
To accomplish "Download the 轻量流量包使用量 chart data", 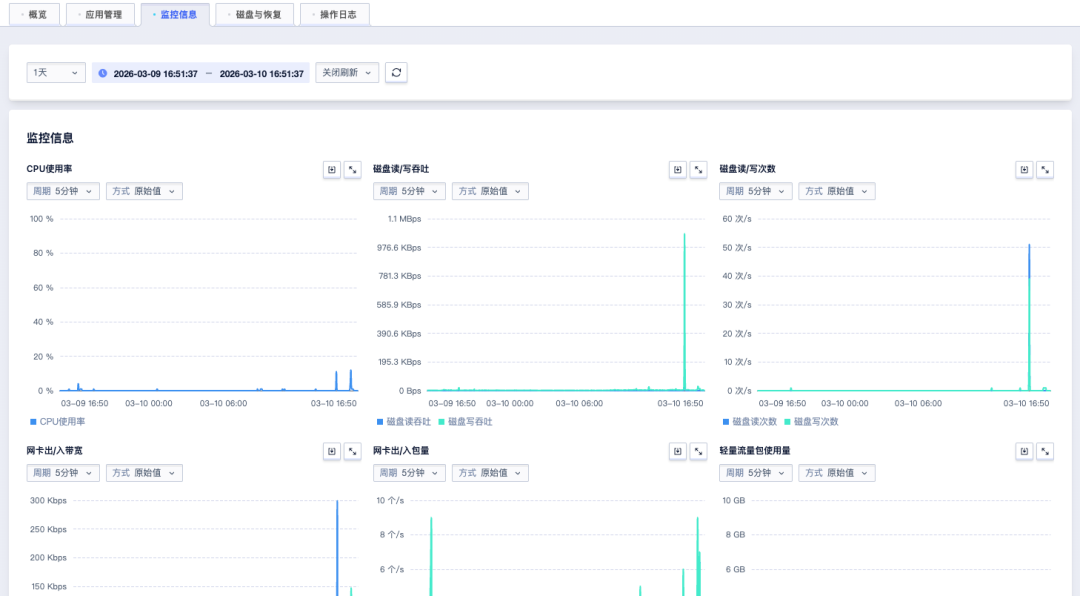I will click(1024, 451).
